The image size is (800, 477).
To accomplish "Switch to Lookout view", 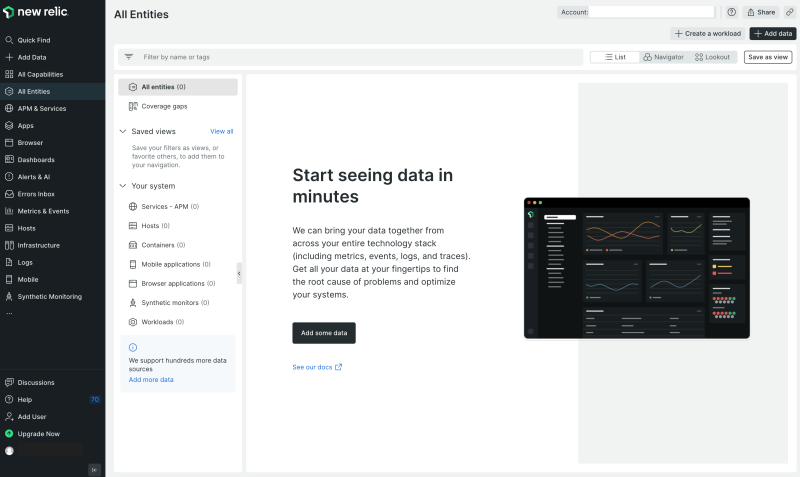I will tap(712, 57).
